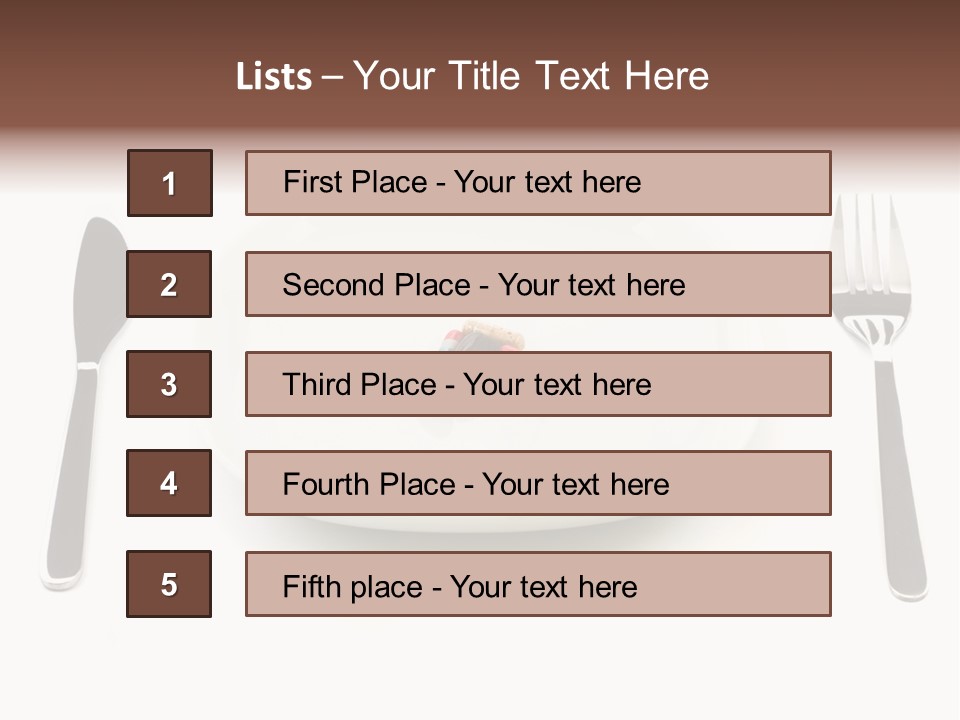Click the empty white area below the list
This screenshot has height=720, width=960.
pyautogui.click(x=480, y=670)
